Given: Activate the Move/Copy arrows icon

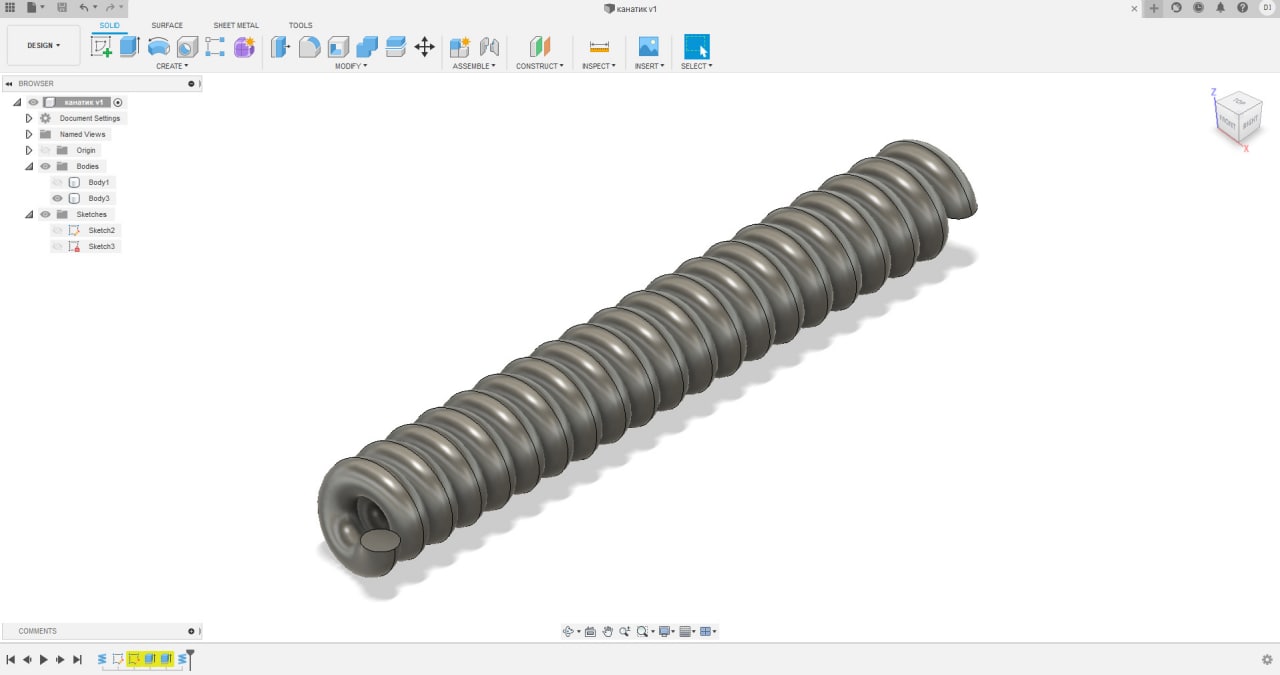Looking at the screenshot, I should pos(424,46).
